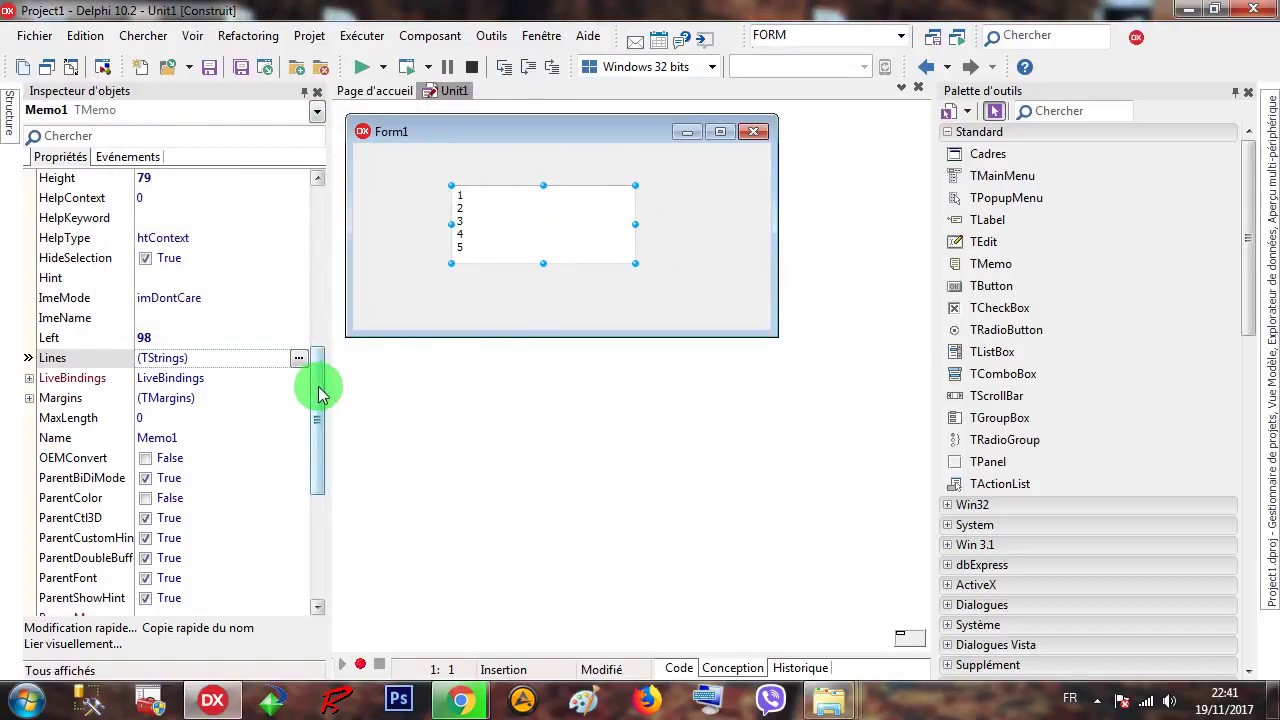This screenshot has height=720, width=1280.
Task: Open the Windows 32 bits platform dropdown
Action: click(x=712, y=67)
